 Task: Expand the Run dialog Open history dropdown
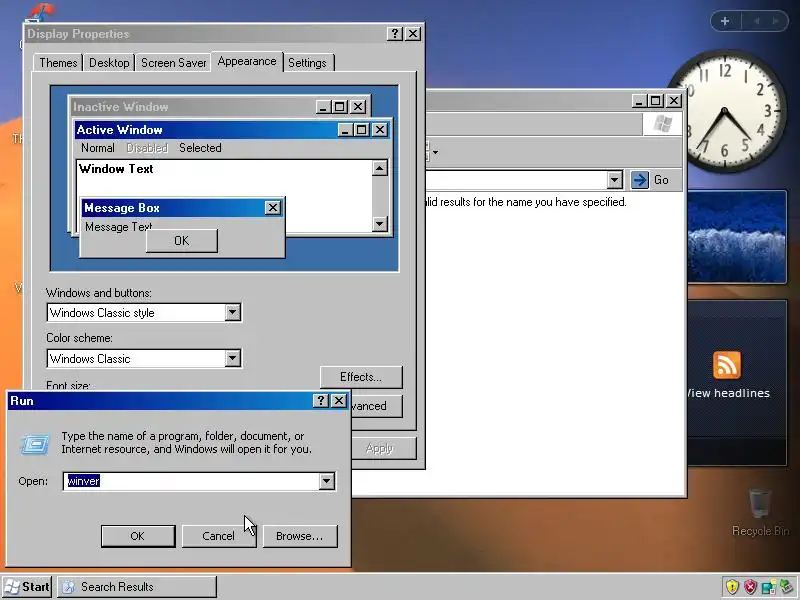point(327,481)
